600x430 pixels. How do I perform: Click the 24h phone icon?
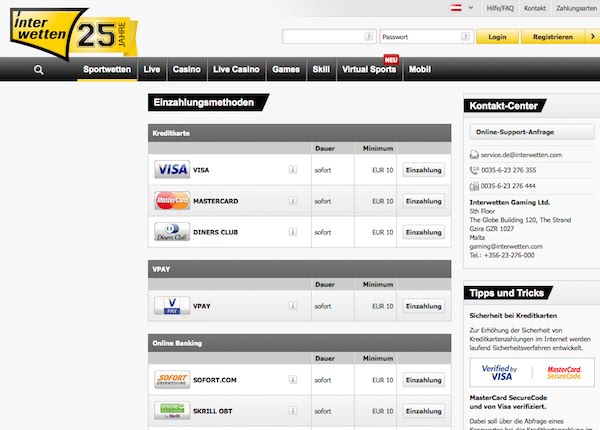click(474, 170)
